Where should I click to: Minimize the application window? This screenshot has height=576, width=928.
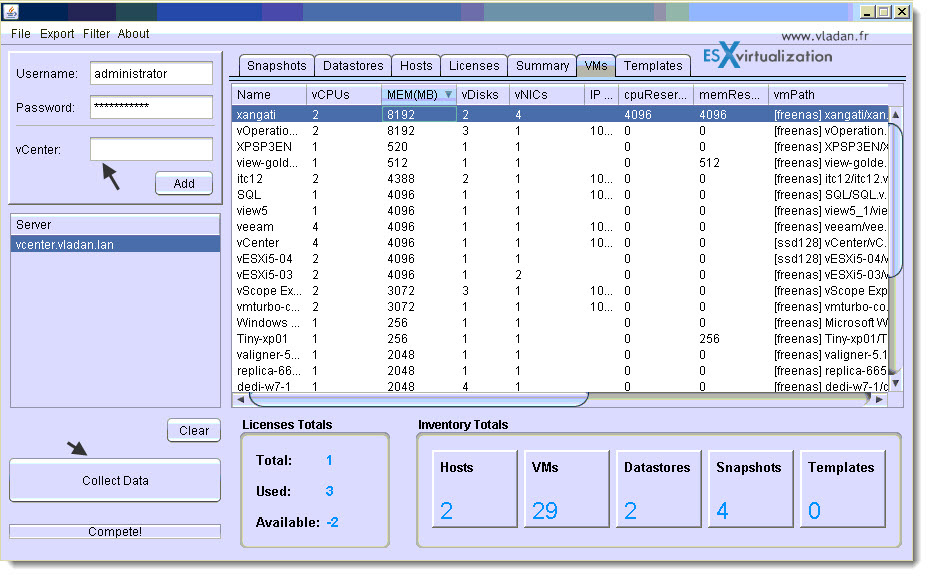(868, 12)
